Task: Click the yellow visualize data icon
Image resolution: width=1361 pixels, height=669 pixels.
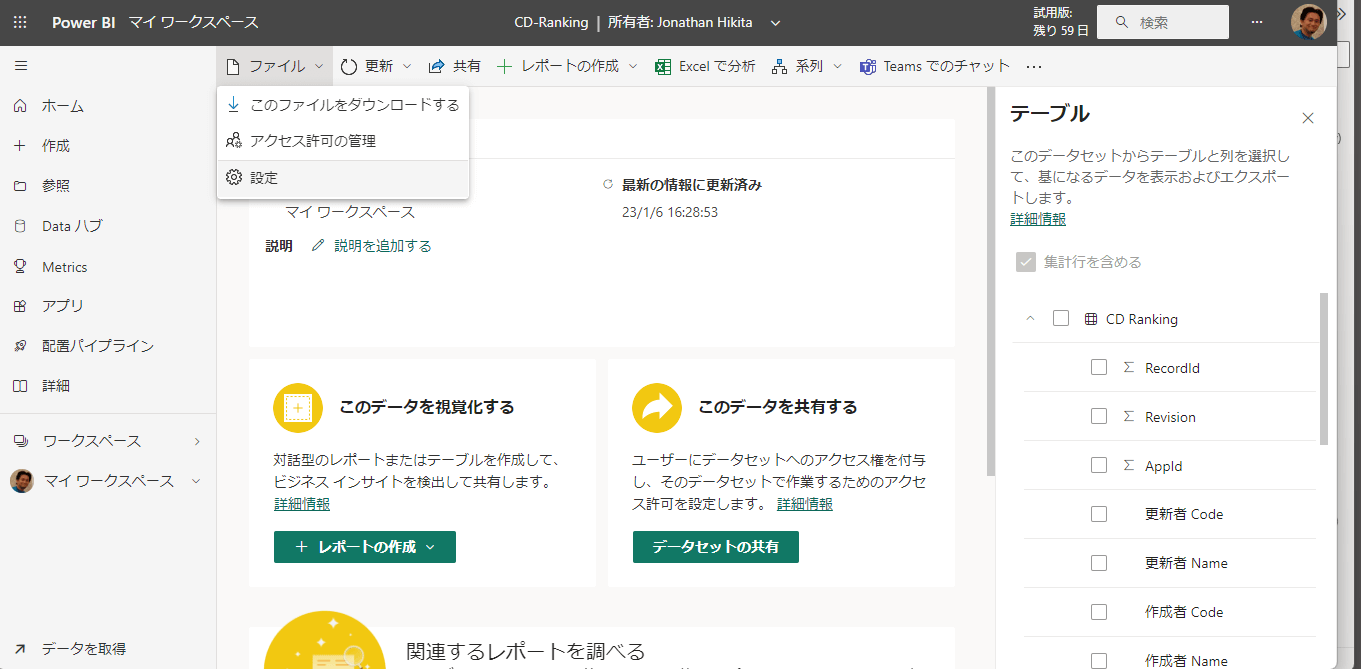Action: 298,408
